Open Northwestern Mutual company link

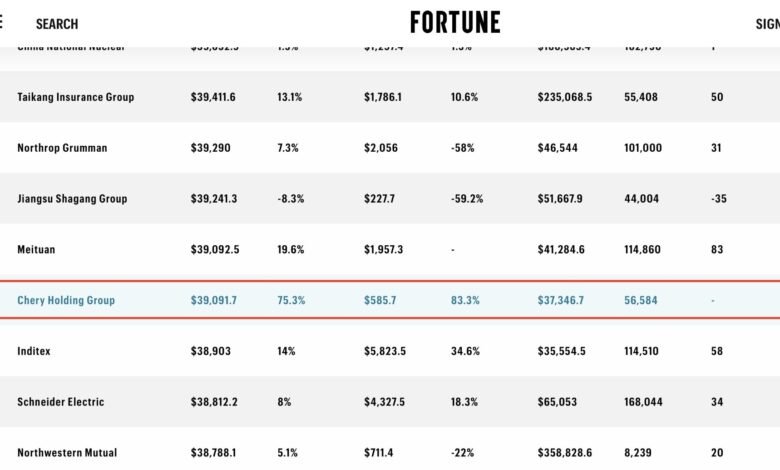67,452
